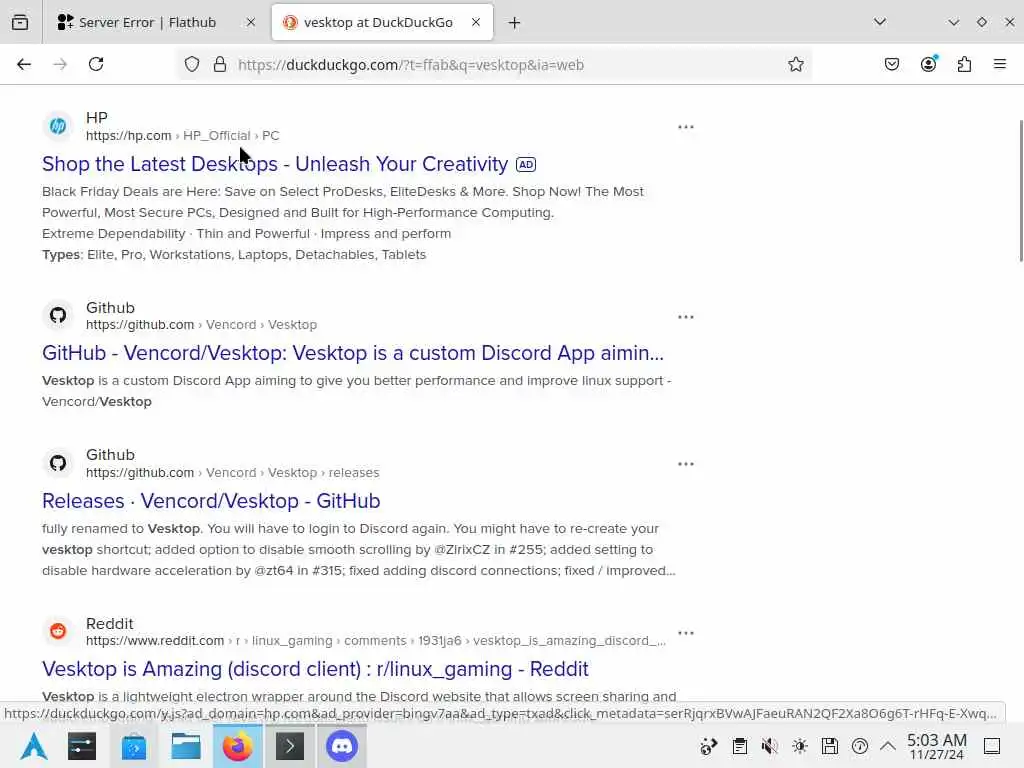Expand hidden system tray icons
The image size is (1024, 768).
pos(888,746)
